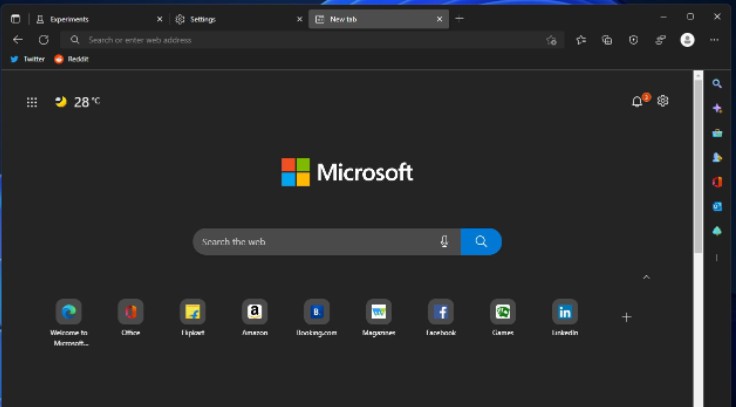Open the notifications bell icon
The image size is (736, 407).
[637, 102]
